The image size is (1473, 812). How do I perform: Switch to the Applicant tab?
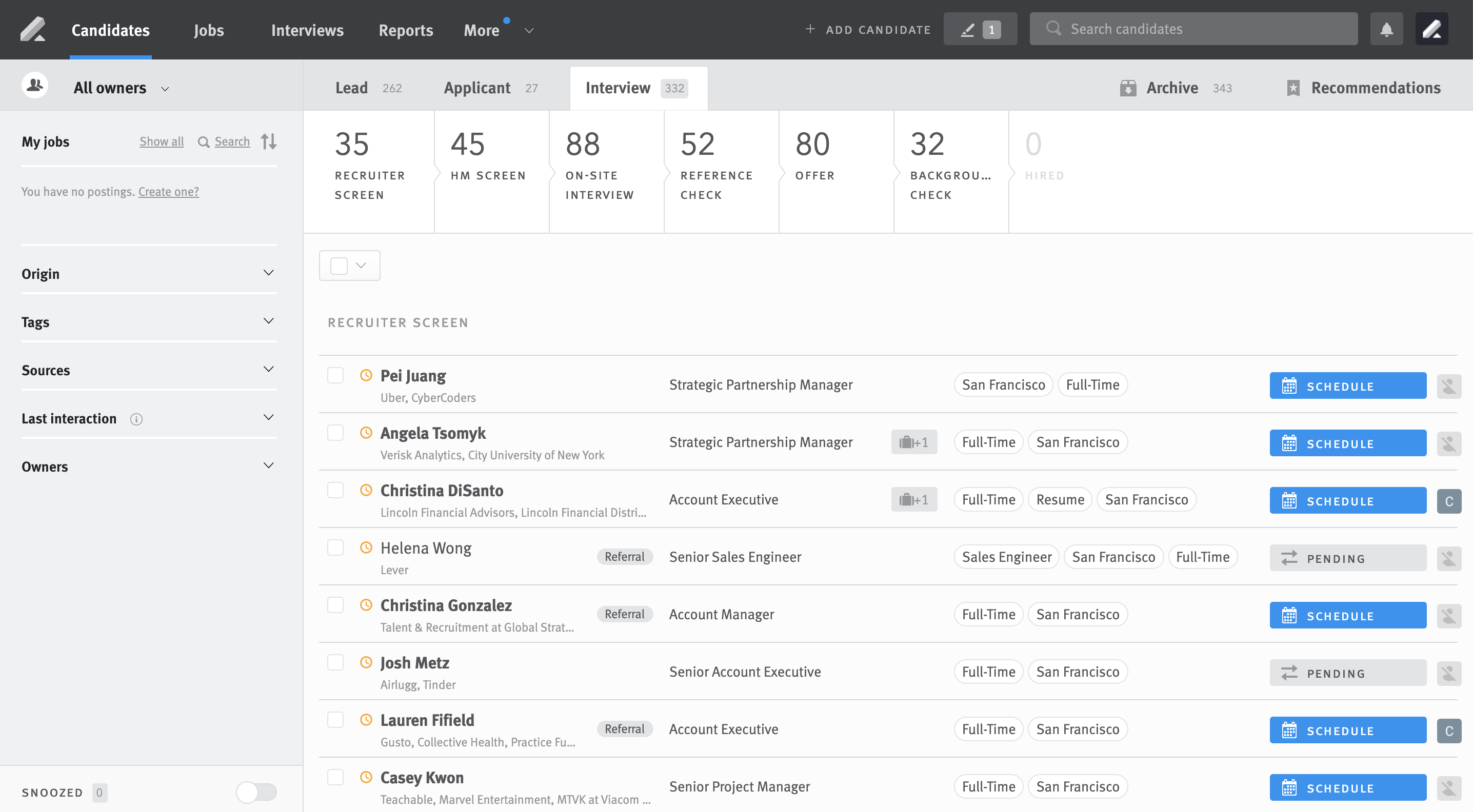[477, 88]
